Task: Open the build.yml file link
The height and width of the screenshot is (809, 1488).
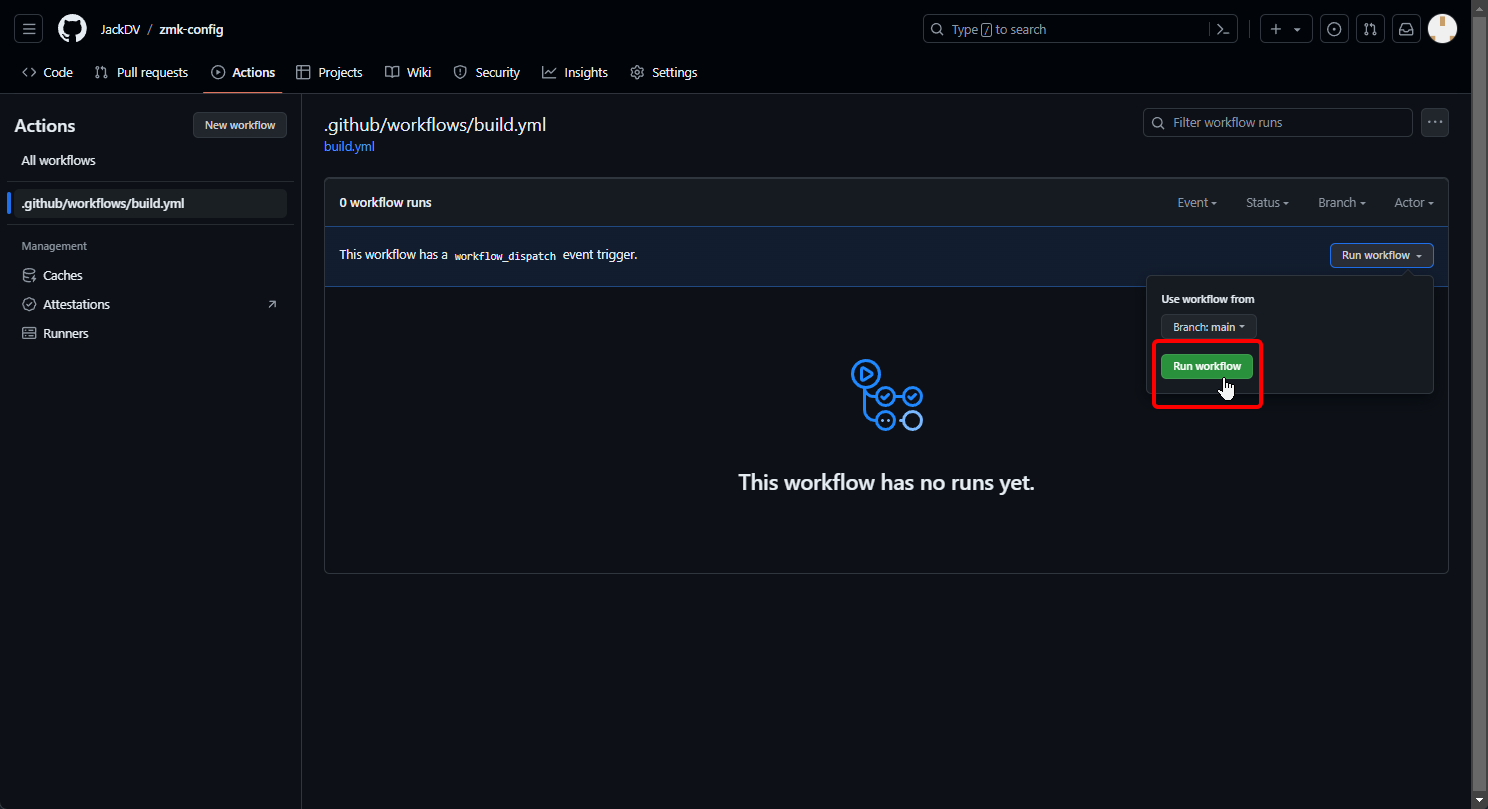Action: 349,146
